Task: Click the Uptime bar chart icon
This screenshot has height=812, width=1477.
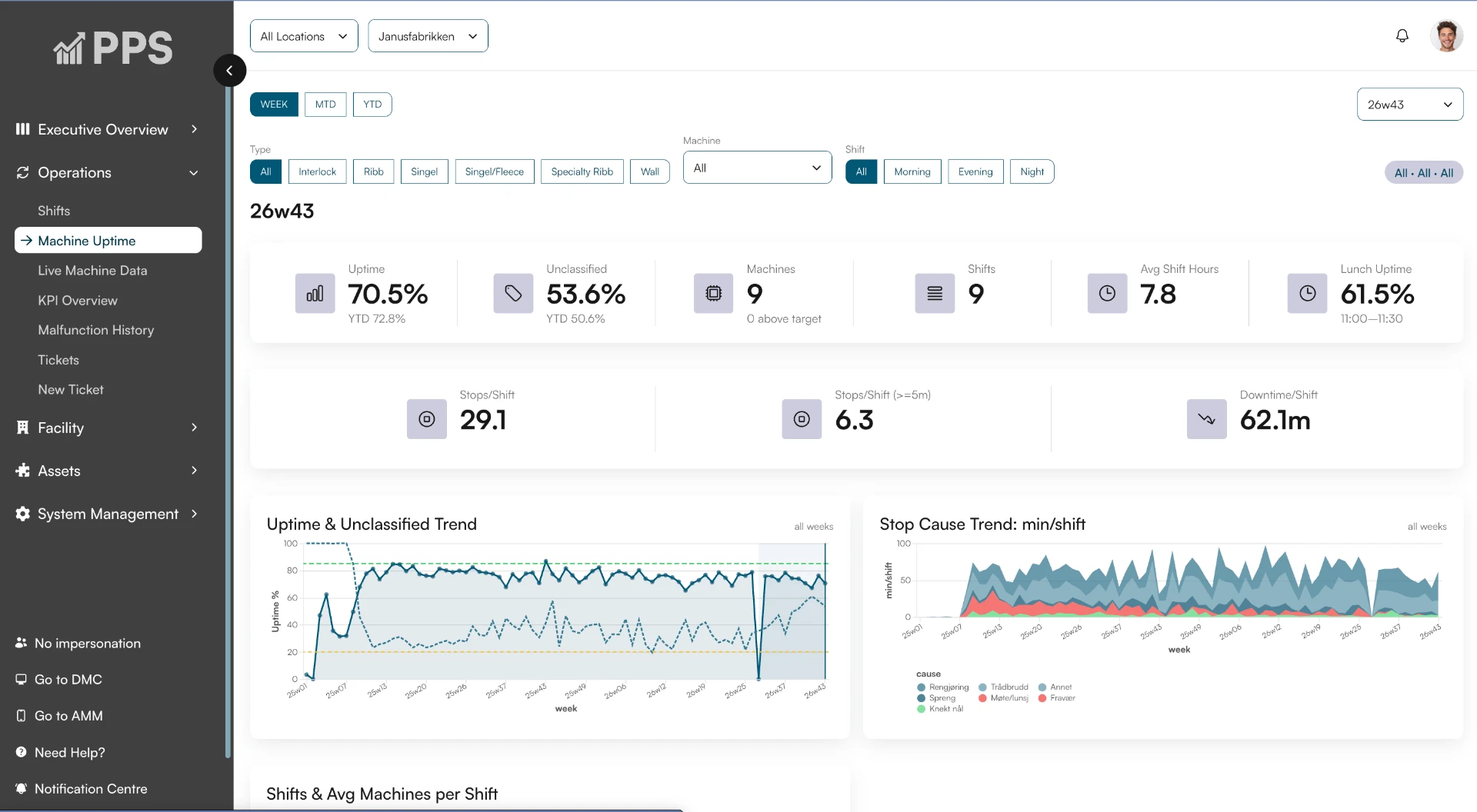Action: 315,294
